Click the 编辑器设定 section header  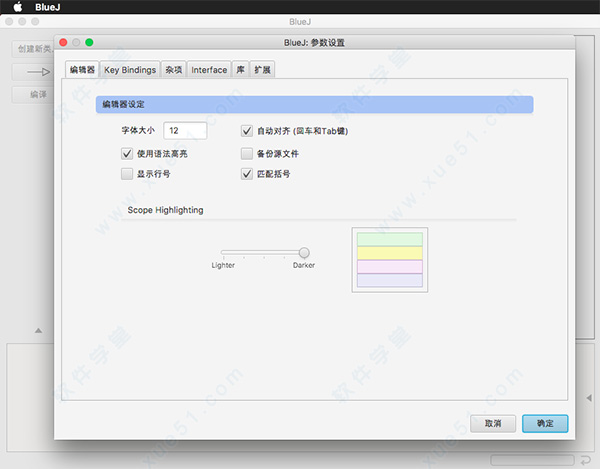314,104
